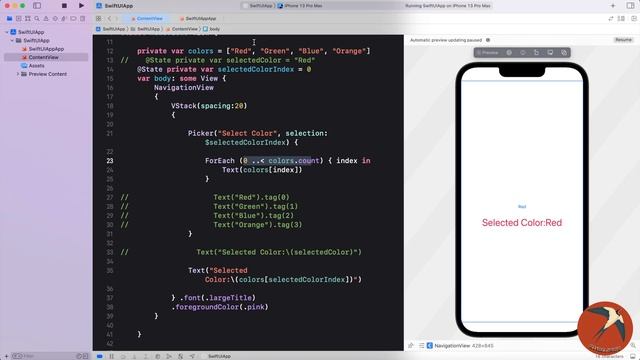Resume automatic preview updating
Image resolution: width=640 pixels, height=360 pixels.
[623, 40]
